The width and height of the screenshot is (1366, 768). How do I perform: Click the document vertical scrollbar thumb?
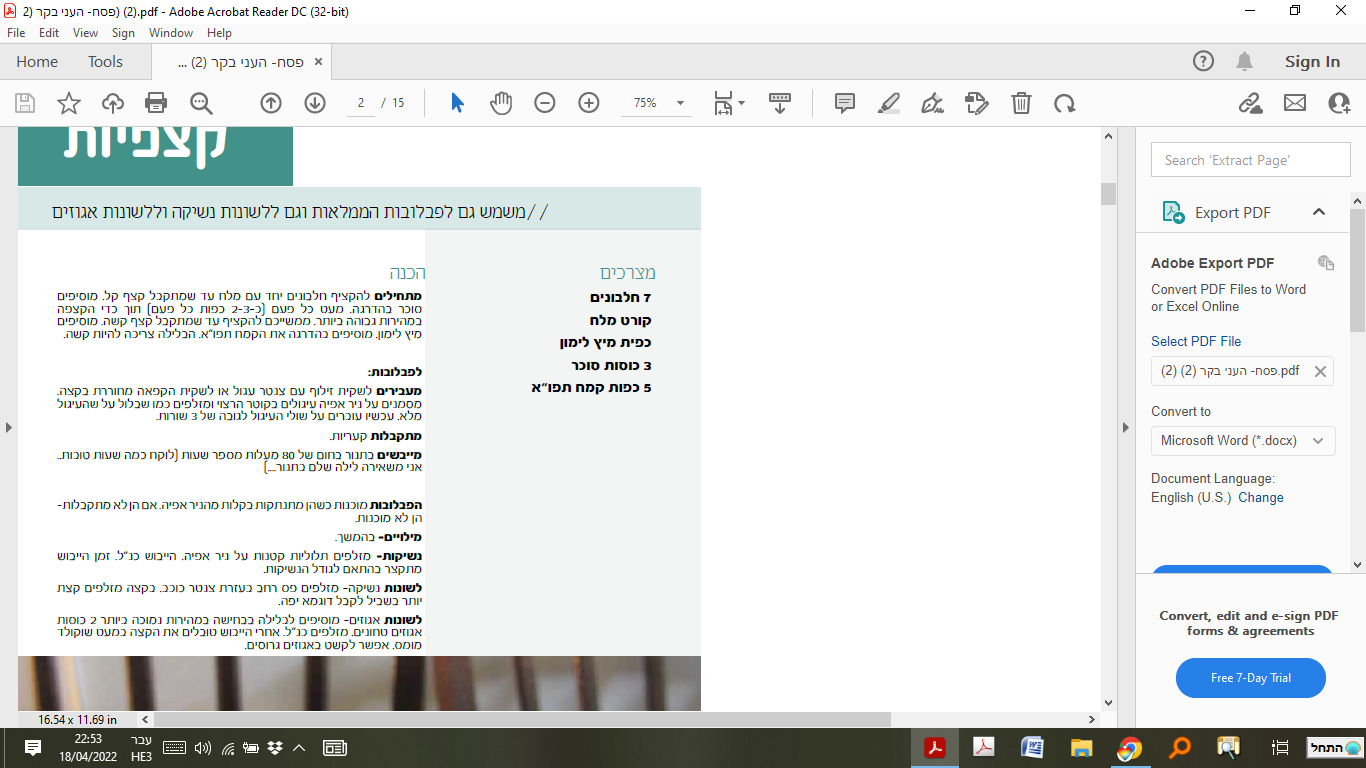pos(1108,194)
